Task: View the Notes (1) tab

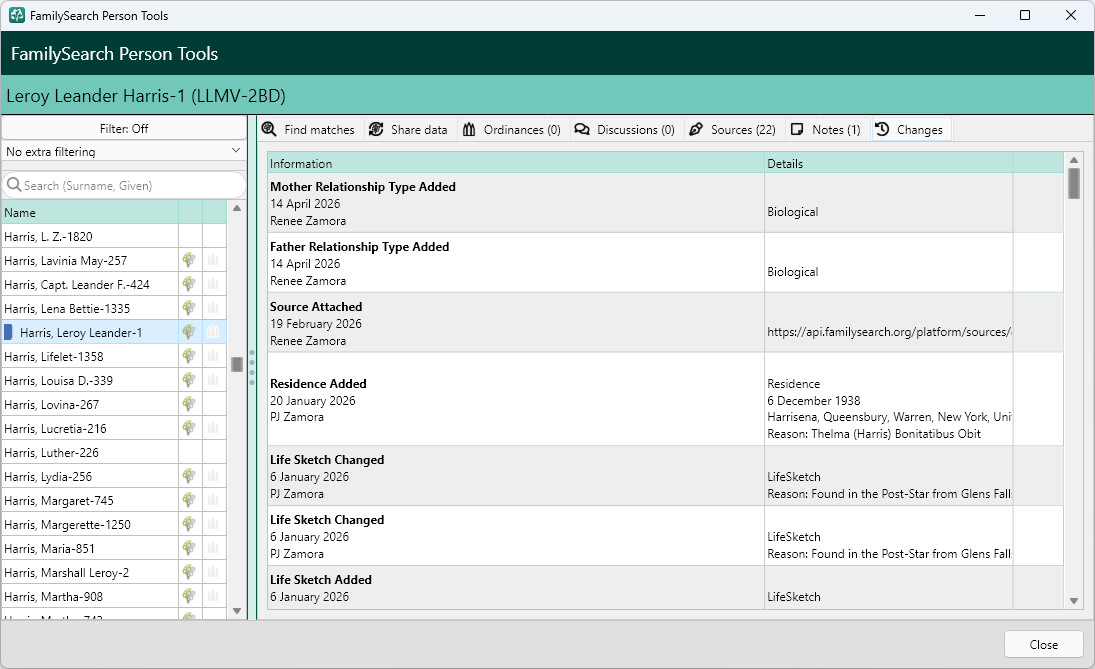Action: (825, 129)
